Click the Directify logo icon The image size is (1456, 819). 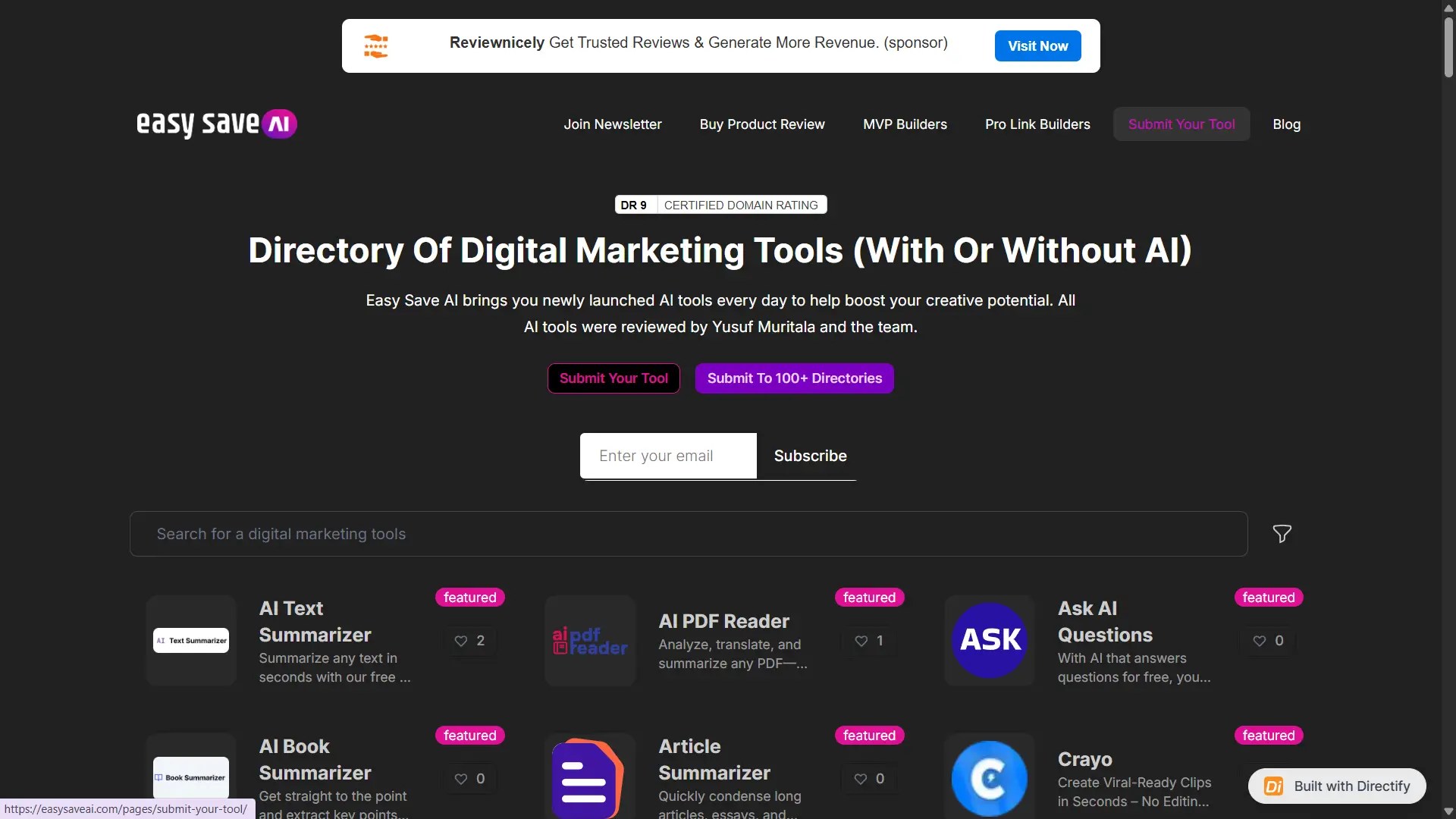(1274, 786)
